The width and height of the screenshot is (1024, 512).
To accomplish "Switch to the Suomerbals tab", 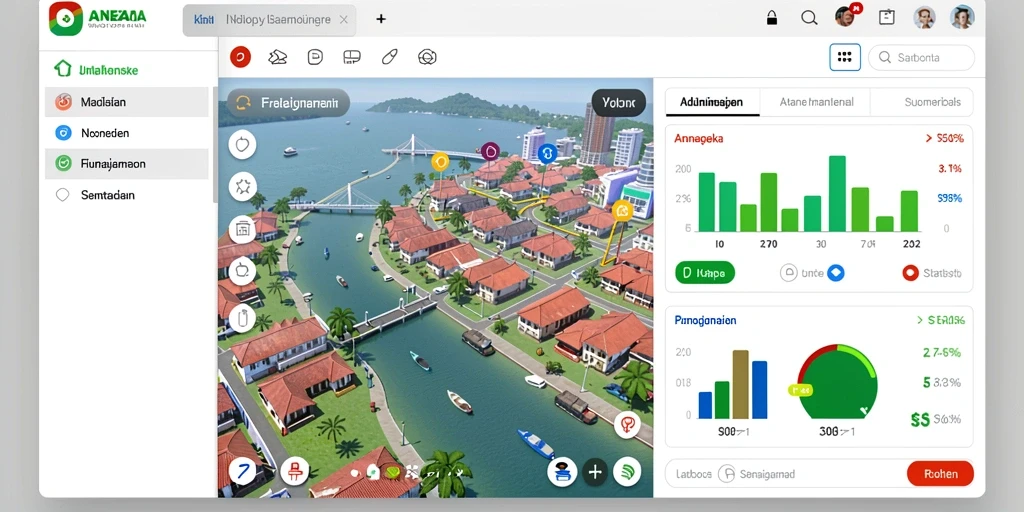I will pyautogui.click(x=932, y=103).
